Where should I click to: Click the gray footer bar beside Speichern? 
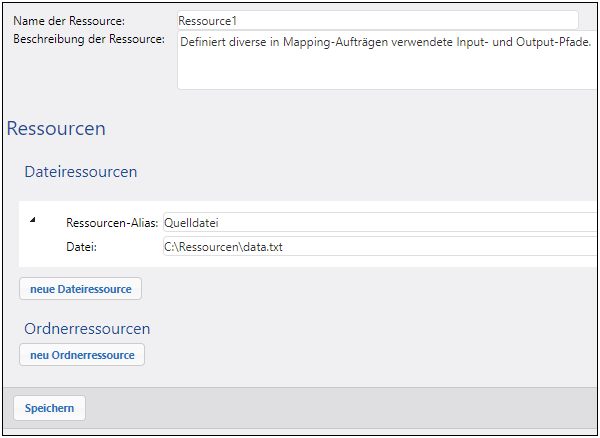click(x=340, y=408)
